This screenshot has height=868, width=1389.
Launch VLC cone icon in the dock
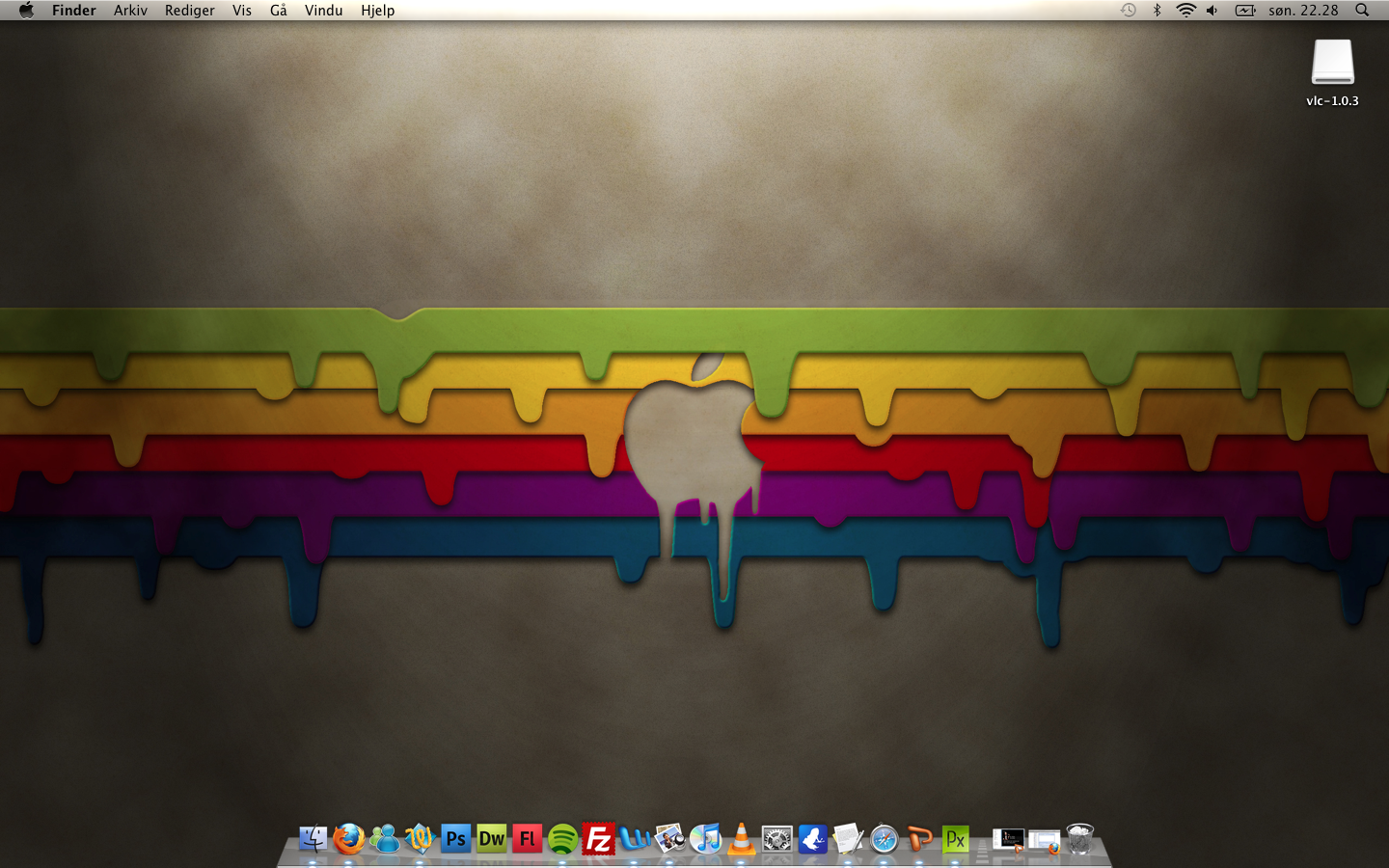coord(742,839)
